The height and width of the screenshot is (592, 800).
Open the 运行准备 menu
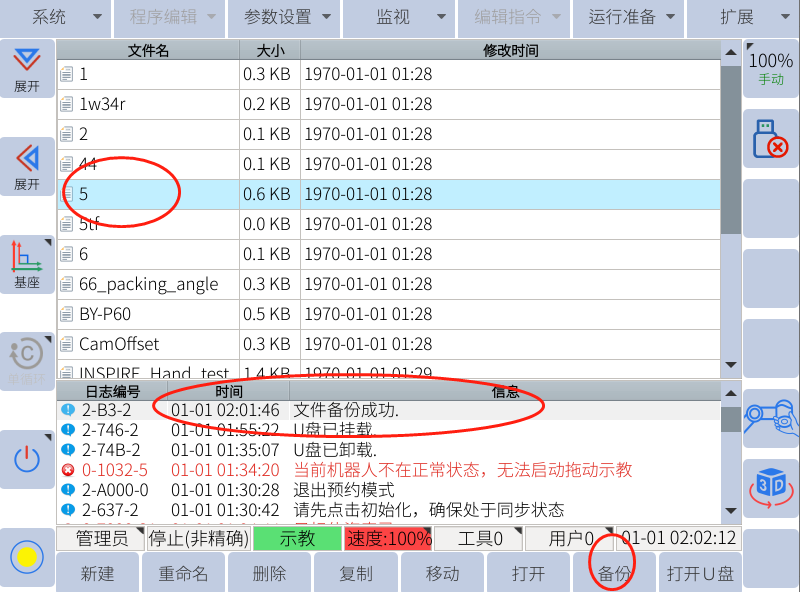pyautogui.click(x=631, y=17)
